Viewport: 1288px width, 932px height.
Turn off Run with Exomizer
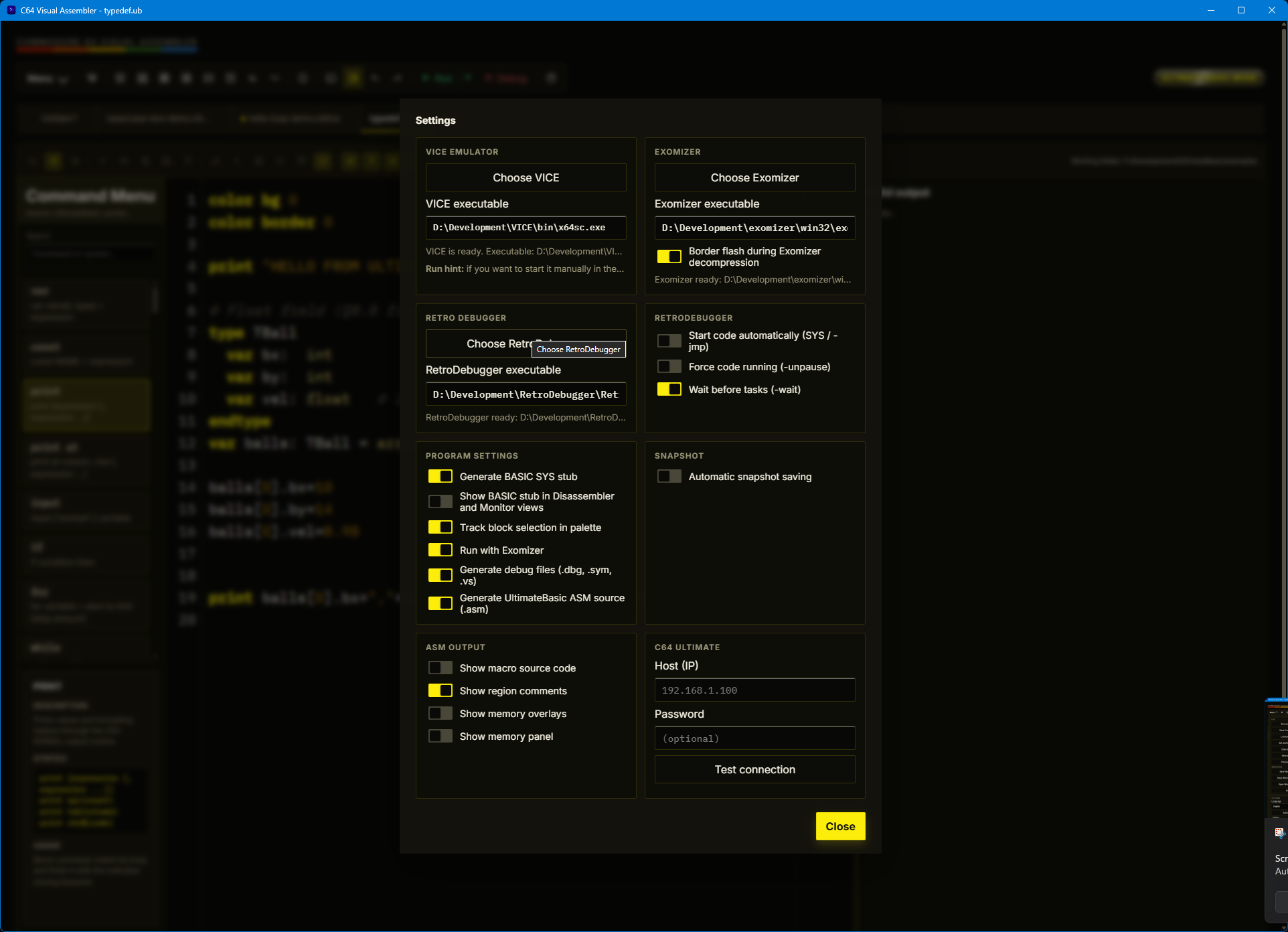[440, 550]
